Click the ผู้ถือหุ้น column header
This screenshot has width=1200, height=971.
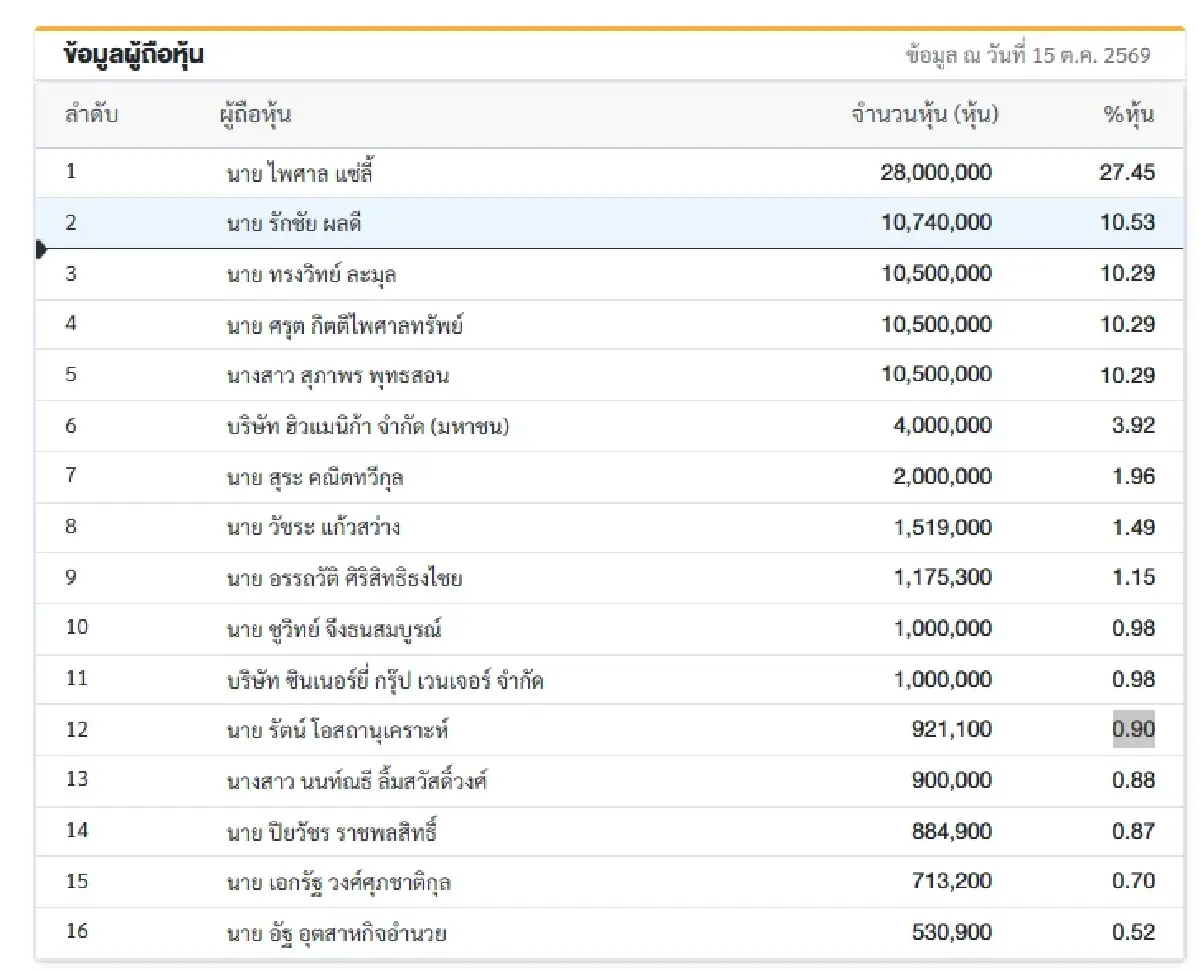(x=255, y=114)
